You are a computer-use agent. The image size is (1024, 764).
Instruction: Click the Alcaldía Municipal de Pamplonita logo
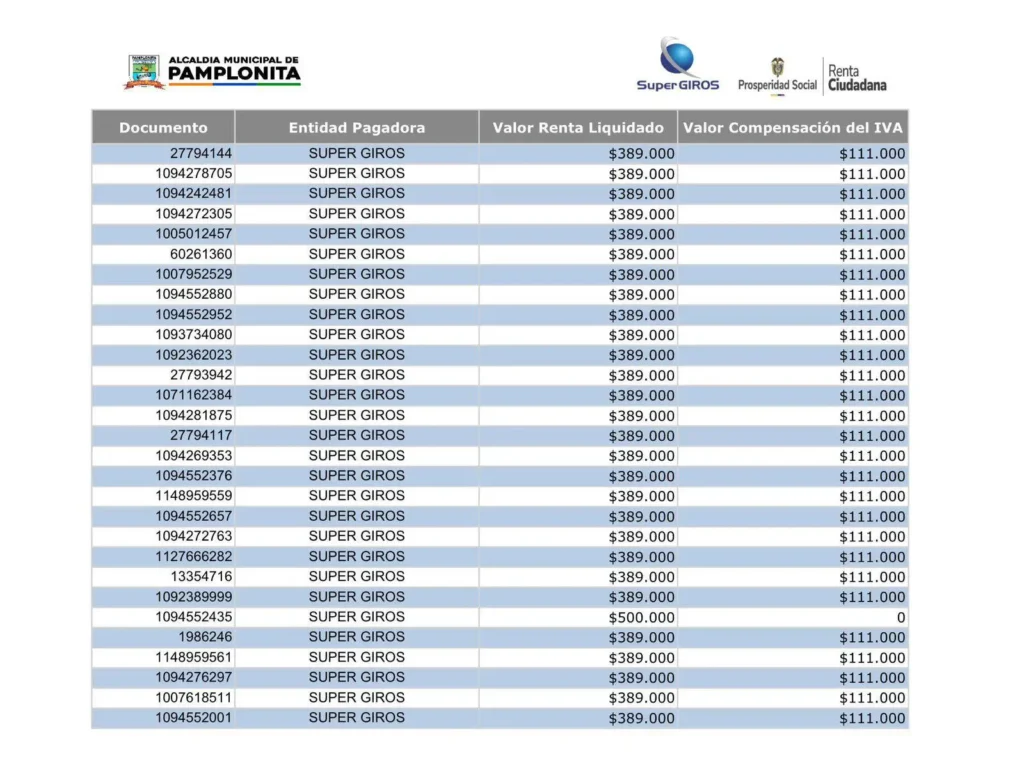point(212,71)
